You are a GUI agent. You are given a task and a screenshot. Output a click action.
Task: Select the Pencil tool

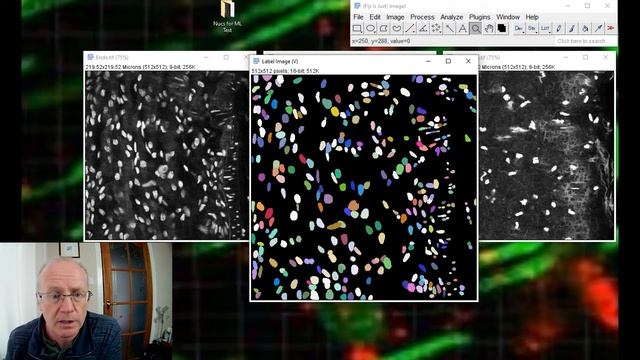(558, 28)
